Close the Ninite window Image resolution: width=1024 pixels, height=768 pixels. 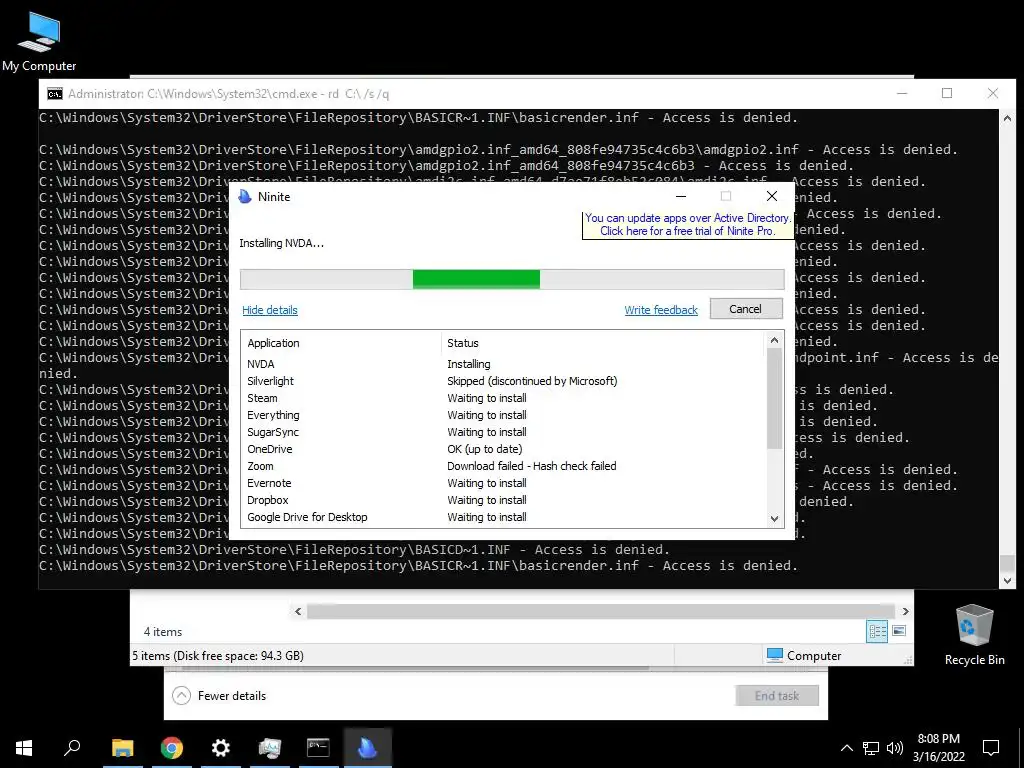[x=771, y=196]
